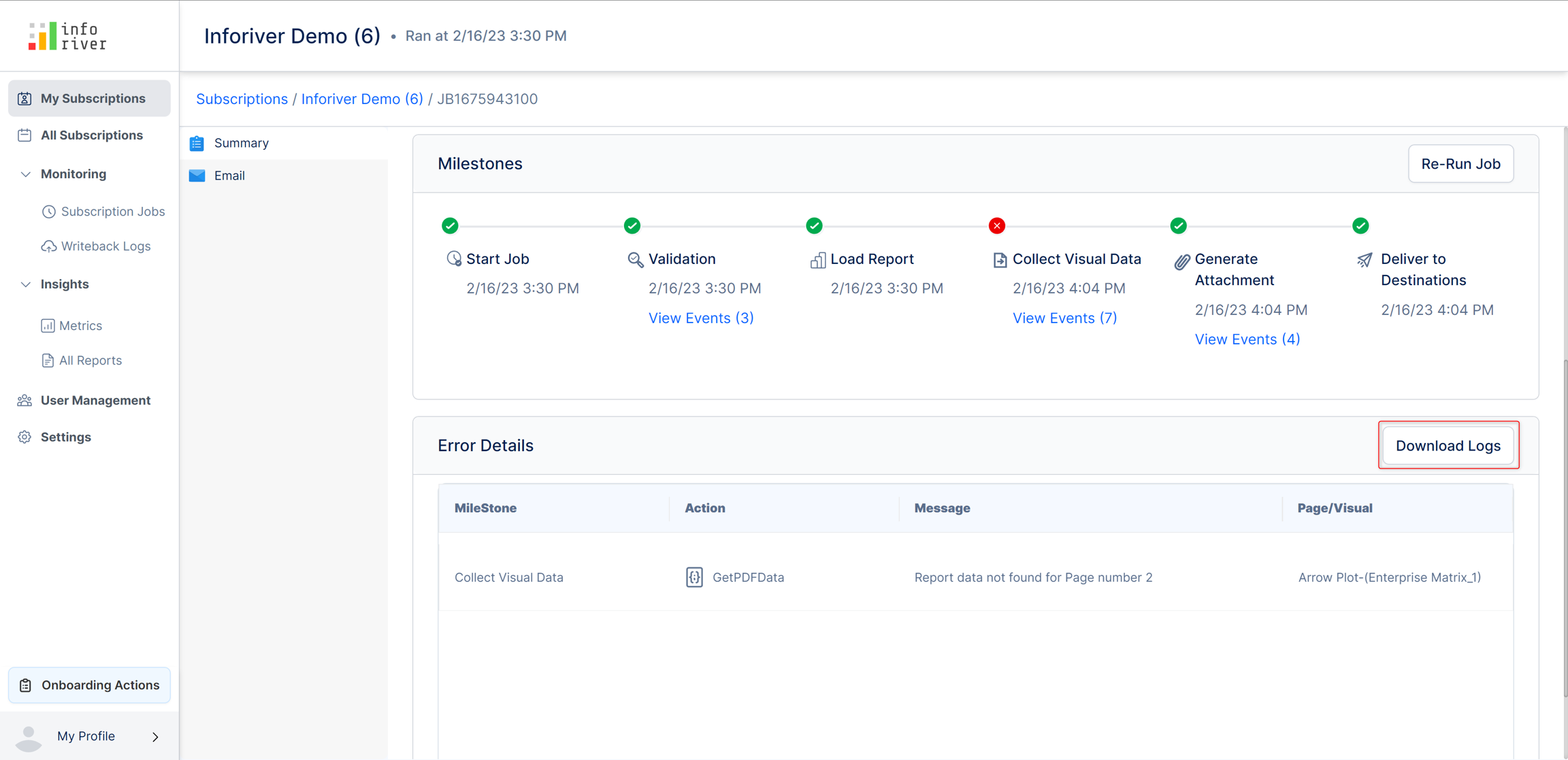
Task: Click the Writeback Logs cloud icon
Action: (x=48, y=246)
